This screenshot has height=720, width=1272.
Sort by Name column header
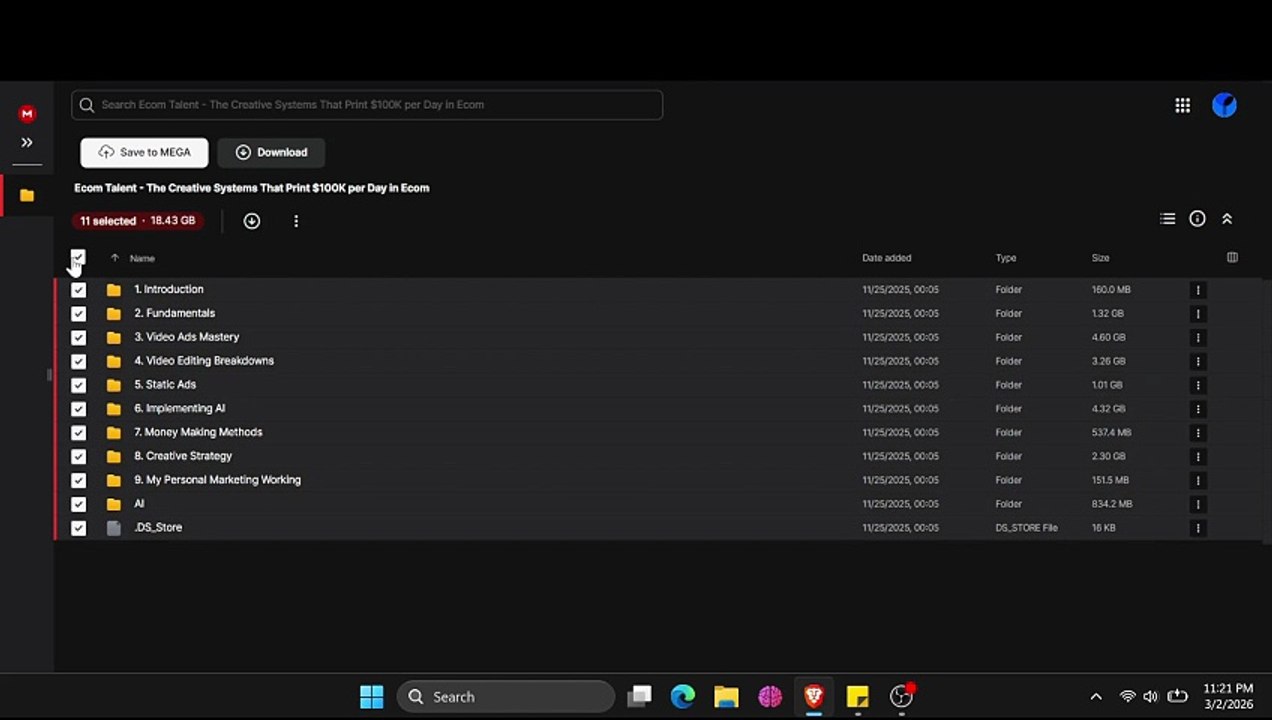click(142, 258)
